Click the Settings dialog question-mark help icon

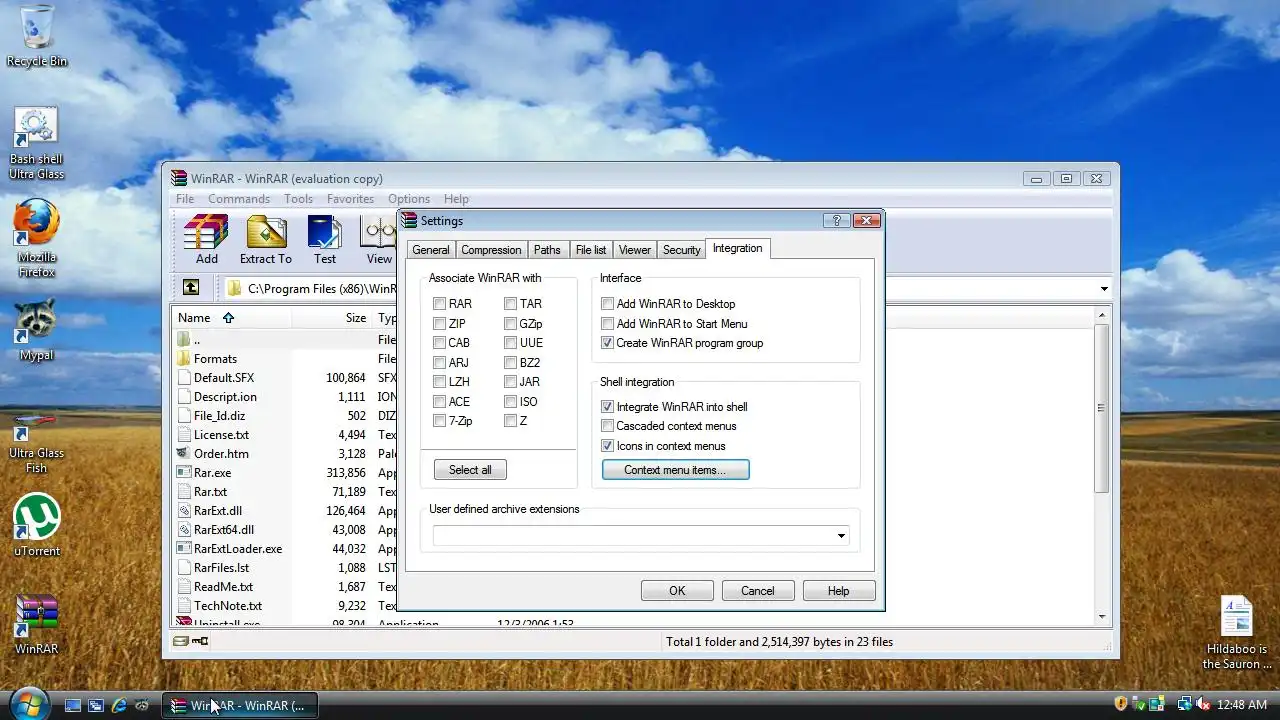point(837,221)
